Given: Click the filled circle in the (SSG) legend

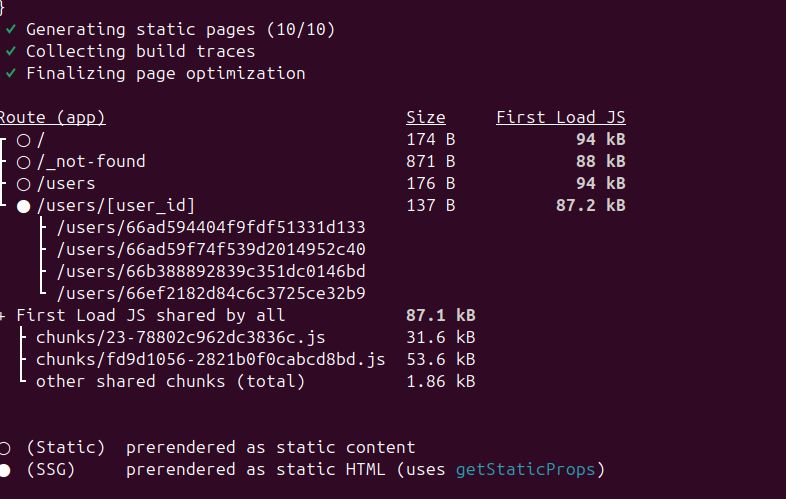Looking at the screenshot, I should pos(5,470).
